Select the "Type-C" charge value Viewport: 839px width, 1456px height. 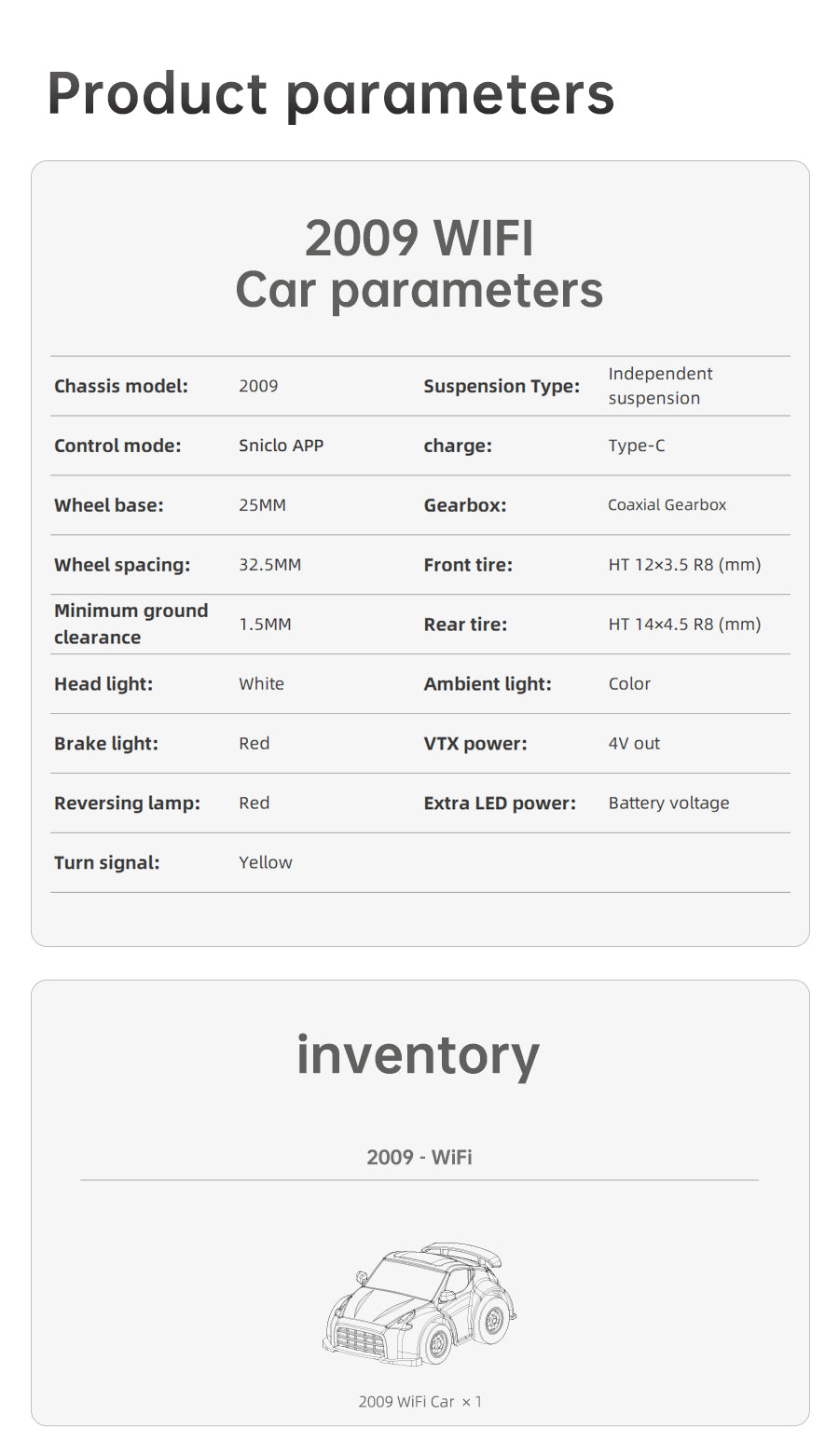(637, 446)
